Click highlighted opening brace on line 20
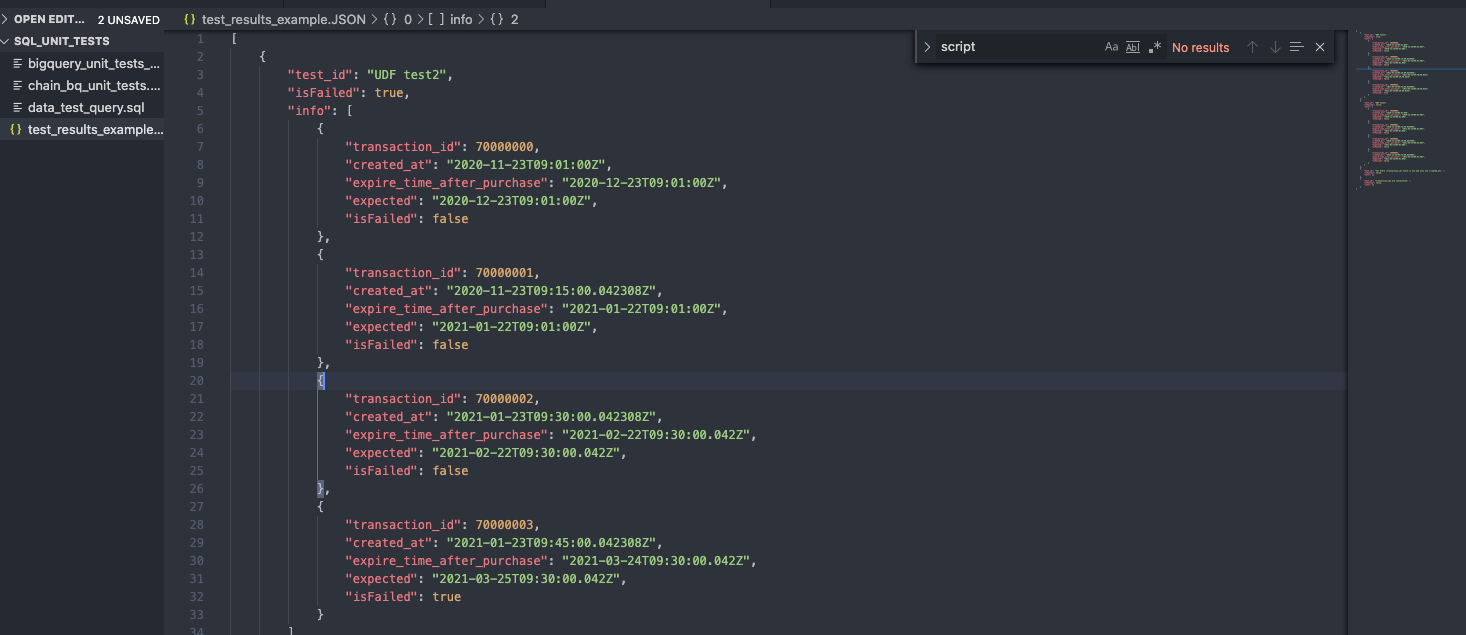 [x=321, y=381]
